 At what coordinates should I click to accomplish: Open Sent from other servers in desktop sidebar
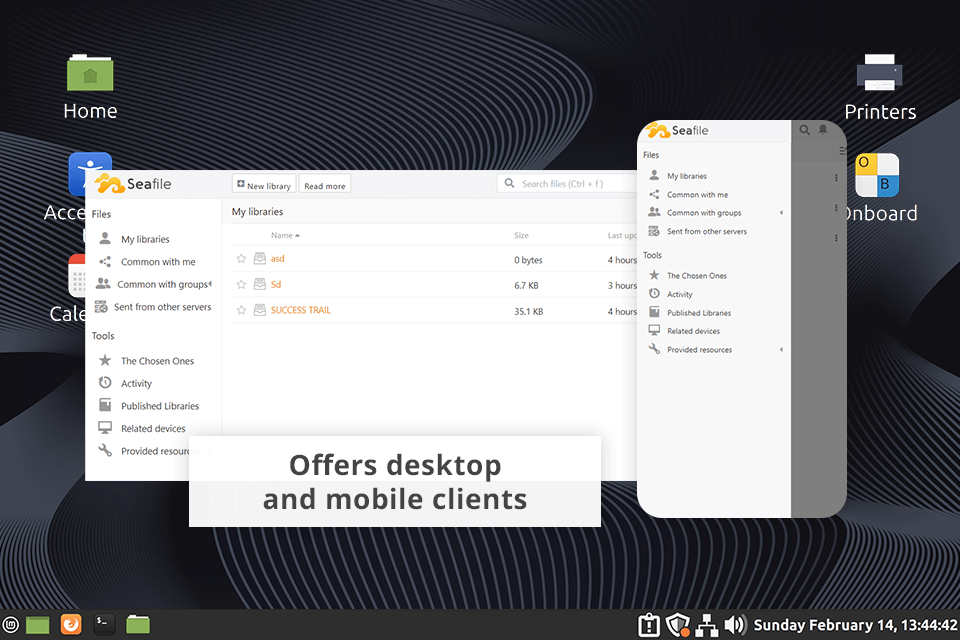click(x=162, y=307)
